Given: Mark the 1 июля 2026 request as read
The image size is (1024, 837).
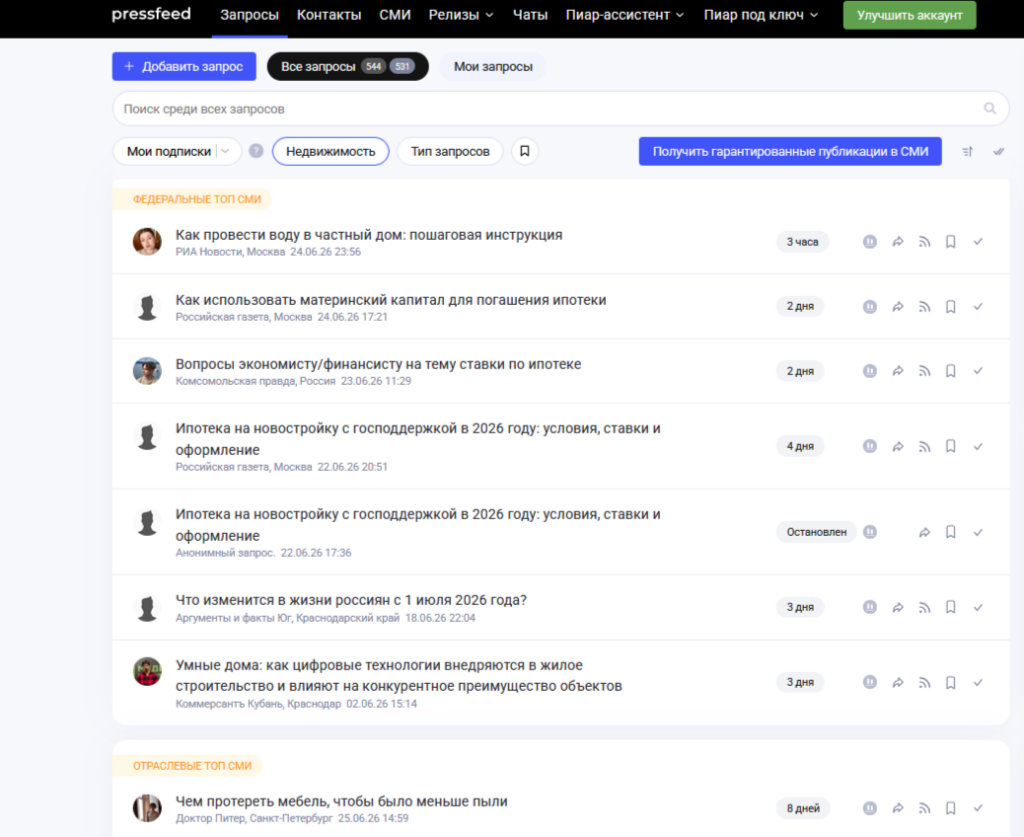Looking at the screenshot, I should [x=978, y=607].
